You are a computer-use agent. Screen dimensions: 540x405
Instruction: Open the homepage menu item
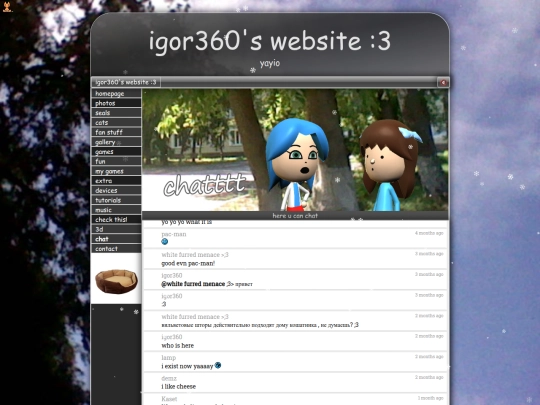tap(116, 93)
